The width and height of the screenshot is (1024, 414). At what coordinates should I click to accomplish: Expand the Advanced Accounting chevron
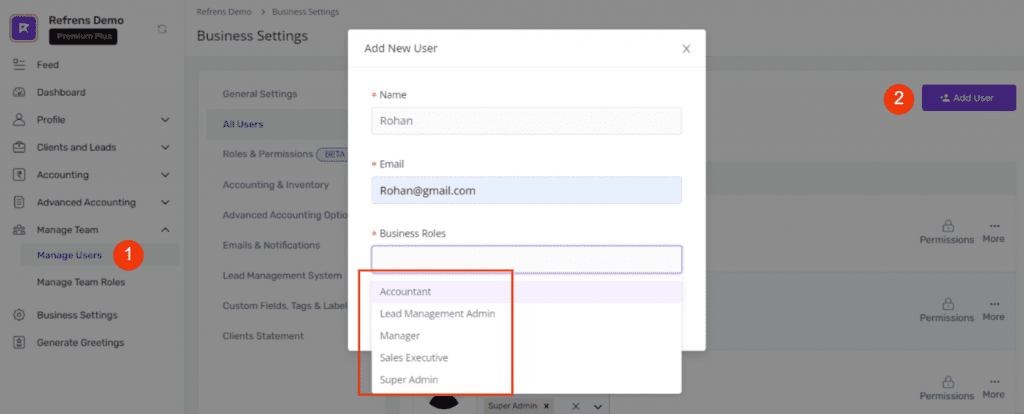(165, 202)
